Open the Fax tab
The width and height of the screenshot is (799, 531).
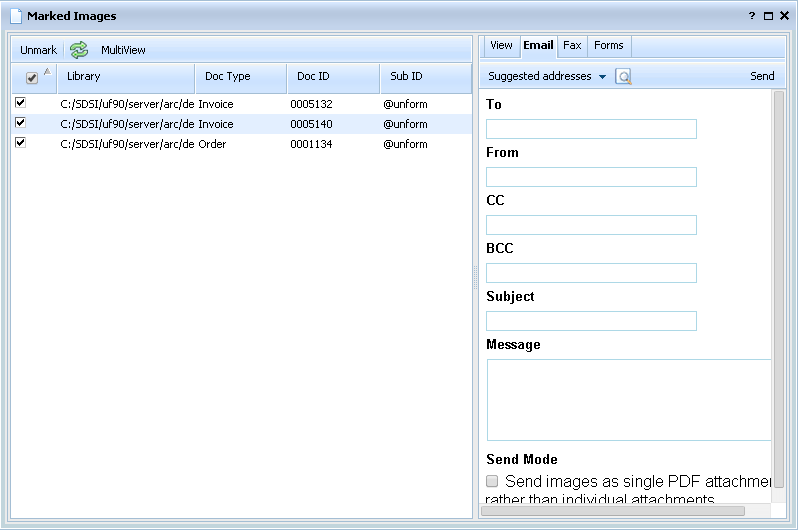[572, 46]
